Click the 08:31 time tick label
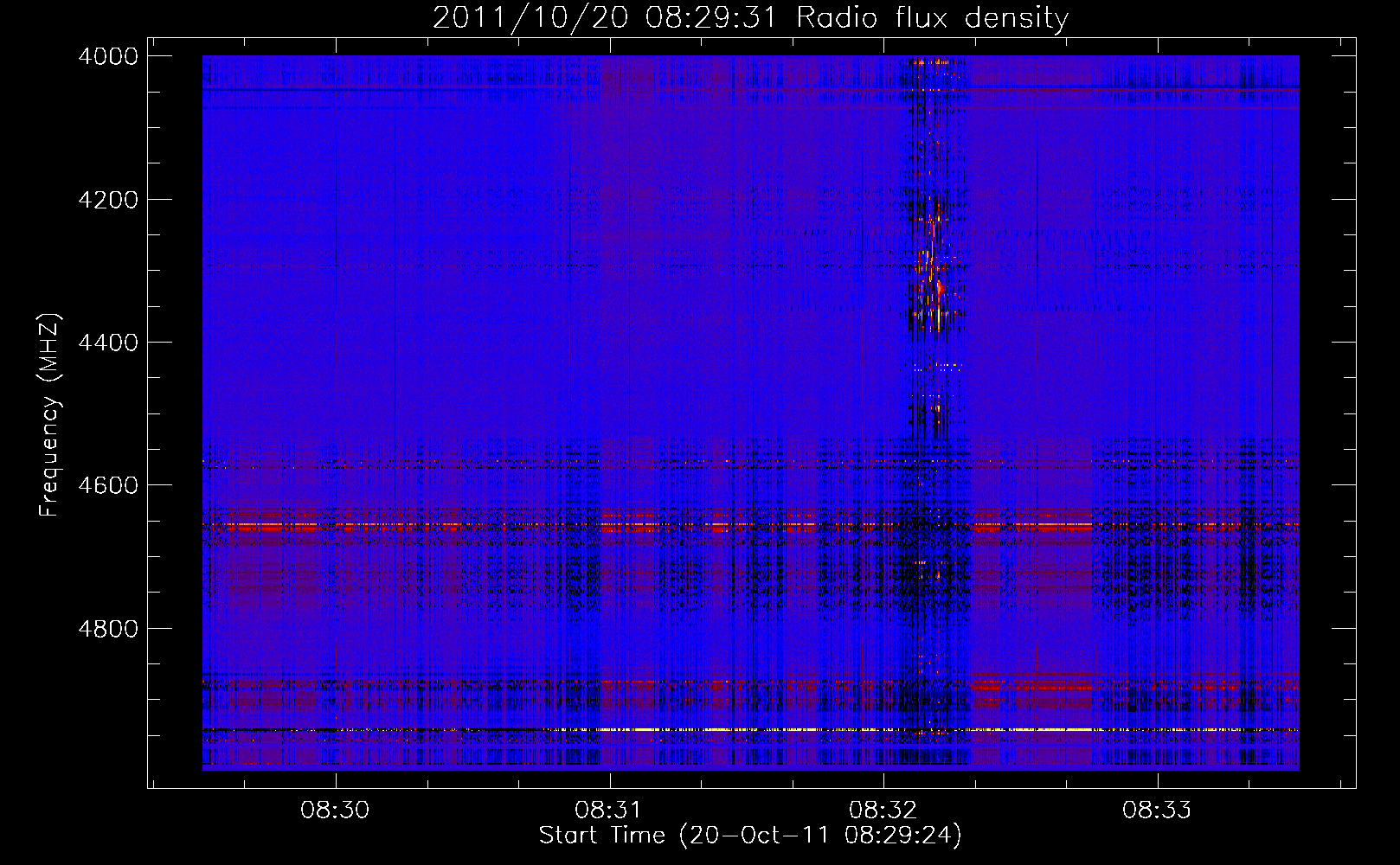 click(x=609, y=811)
